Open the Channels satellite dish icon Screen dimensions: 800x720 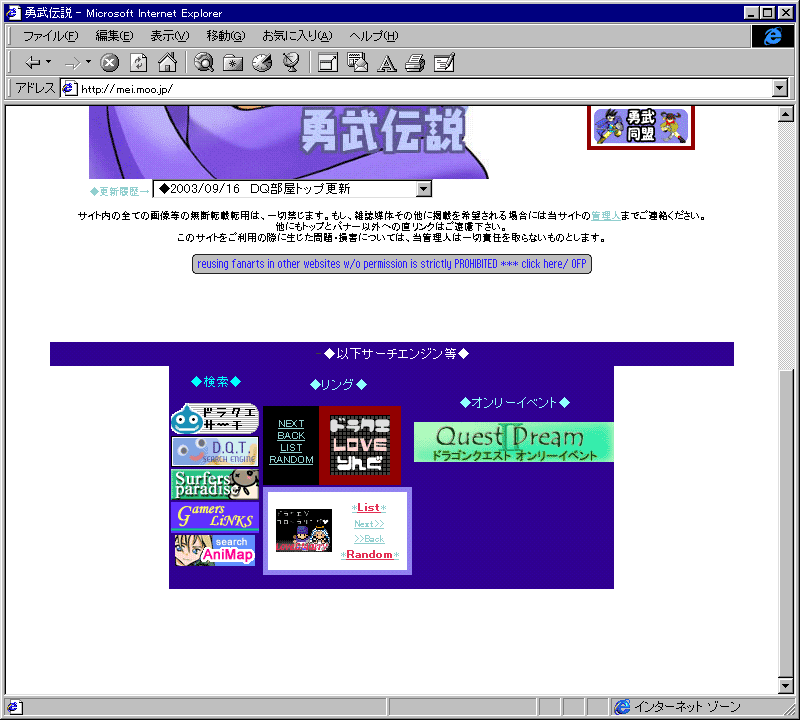coord(291,63)
